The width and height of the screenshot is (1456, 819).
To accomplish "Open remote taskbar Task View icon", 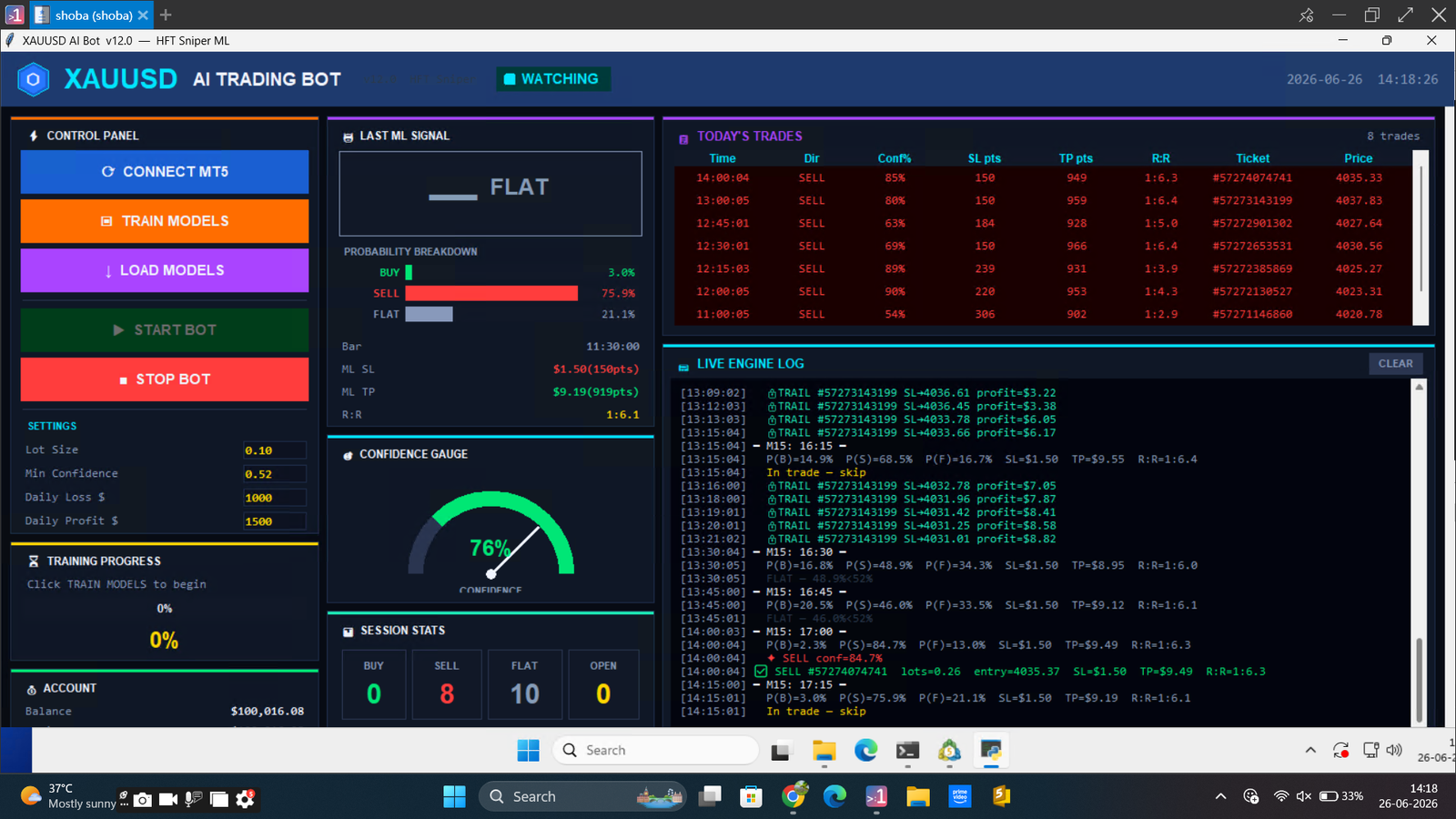I will (780, 751).
